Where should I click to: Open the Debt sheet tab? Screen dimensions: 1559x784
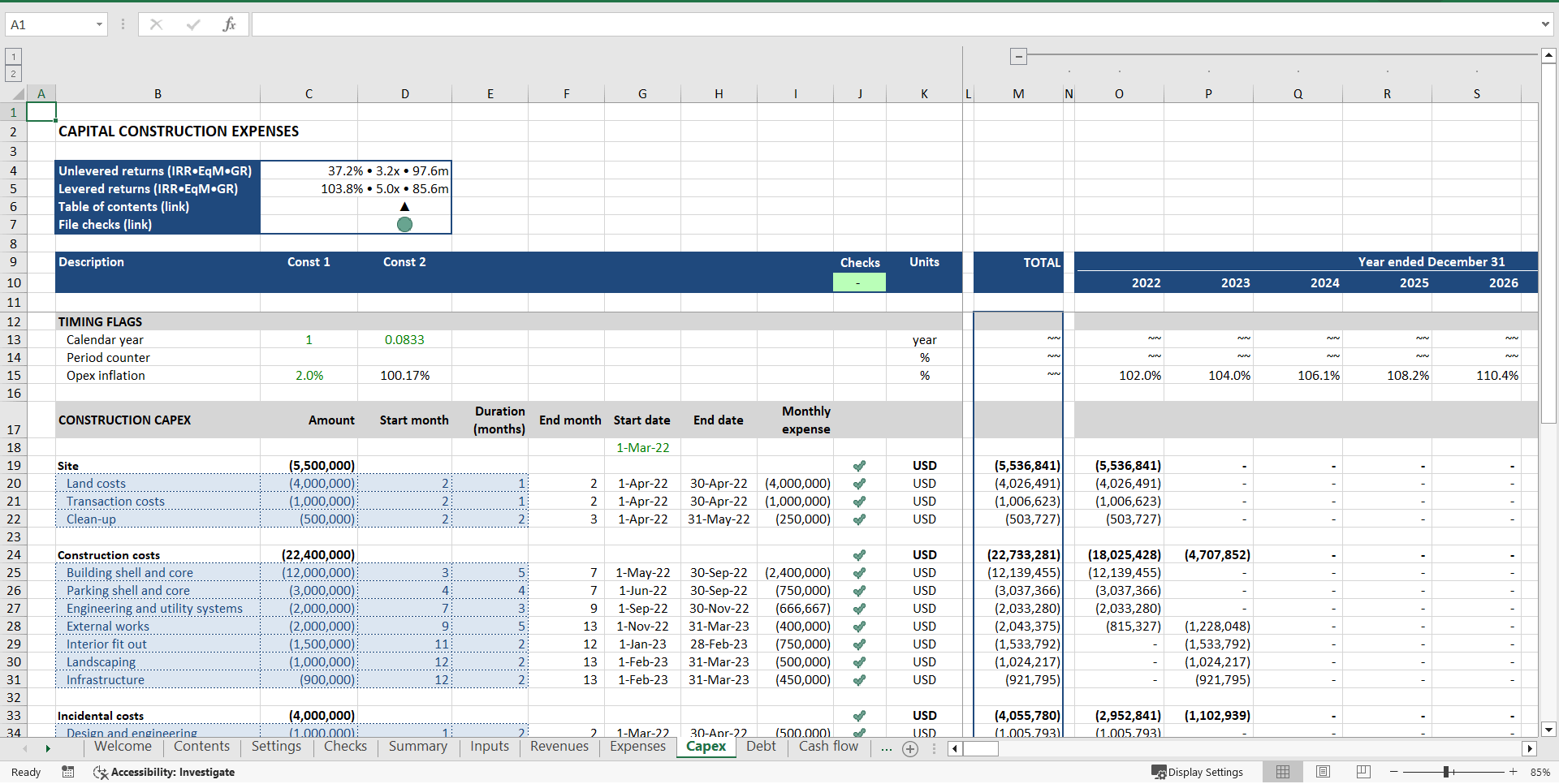(x=761, y=747)
